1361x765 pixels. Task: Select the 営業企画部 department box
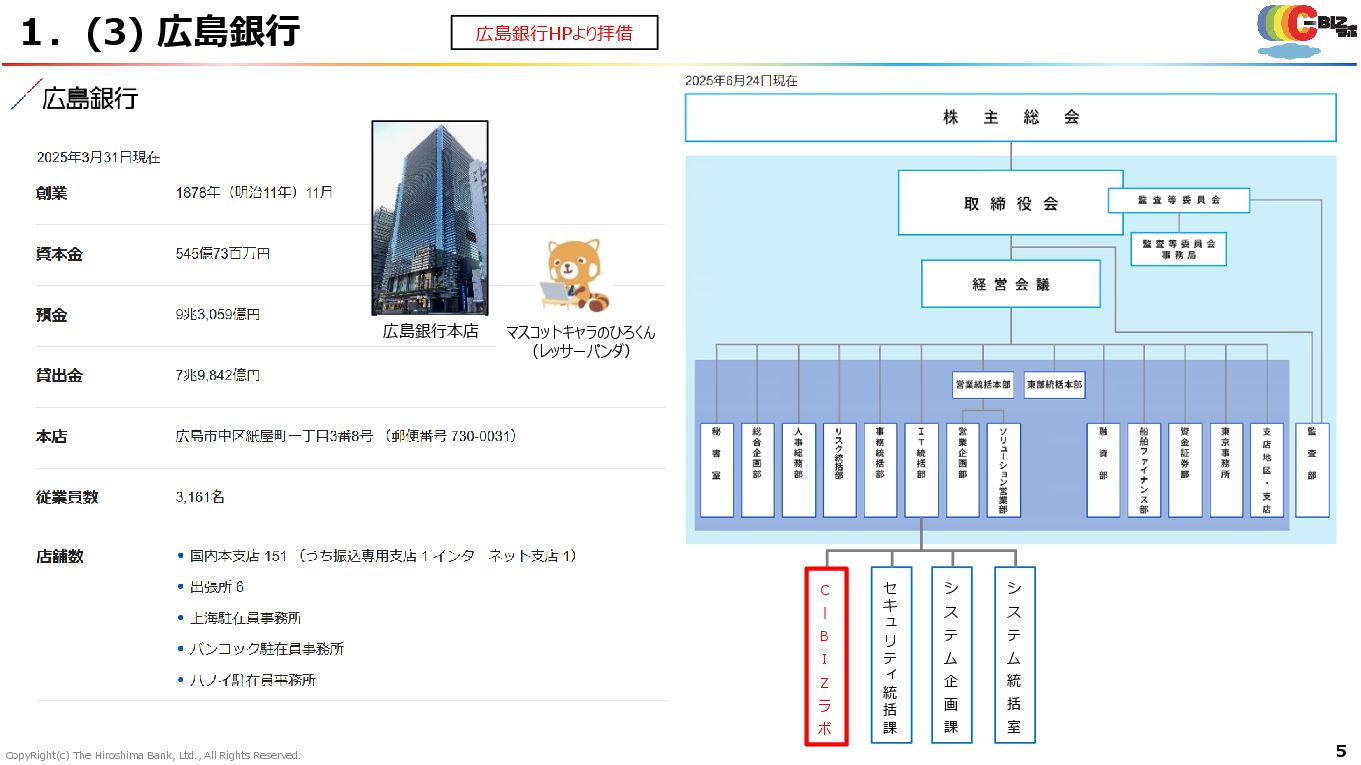pyautogui.click(x=962, y=470)
